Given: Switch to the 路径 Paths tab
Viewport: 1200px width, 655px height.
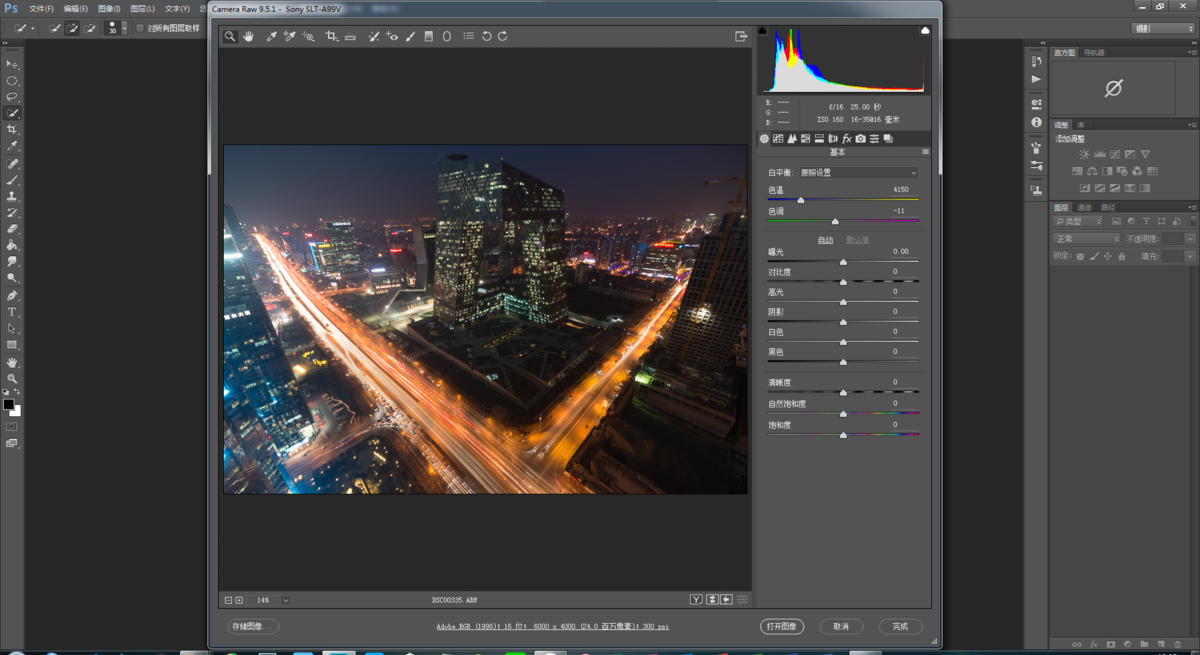Looking at the screenshot, I should [x=1108, y=207].
